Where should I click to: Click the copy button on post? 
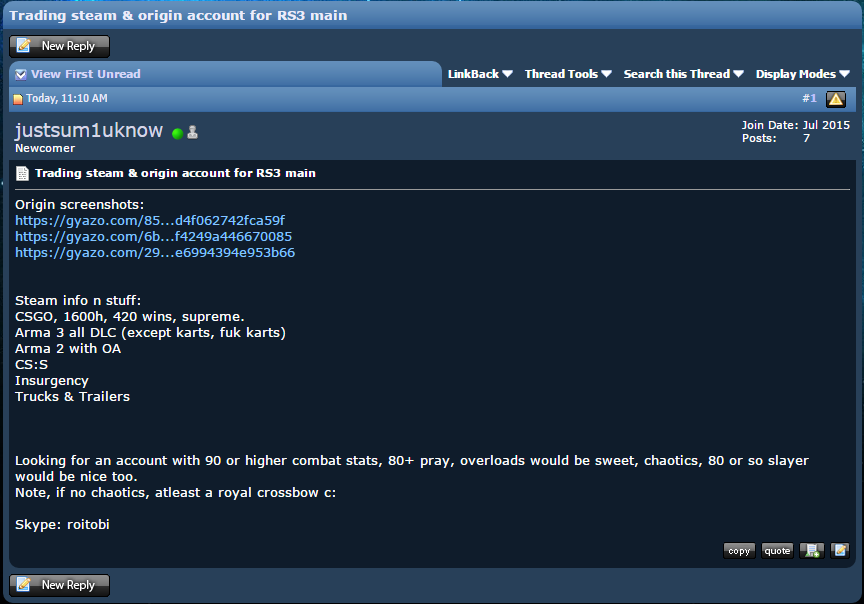(x=739, y=551)
